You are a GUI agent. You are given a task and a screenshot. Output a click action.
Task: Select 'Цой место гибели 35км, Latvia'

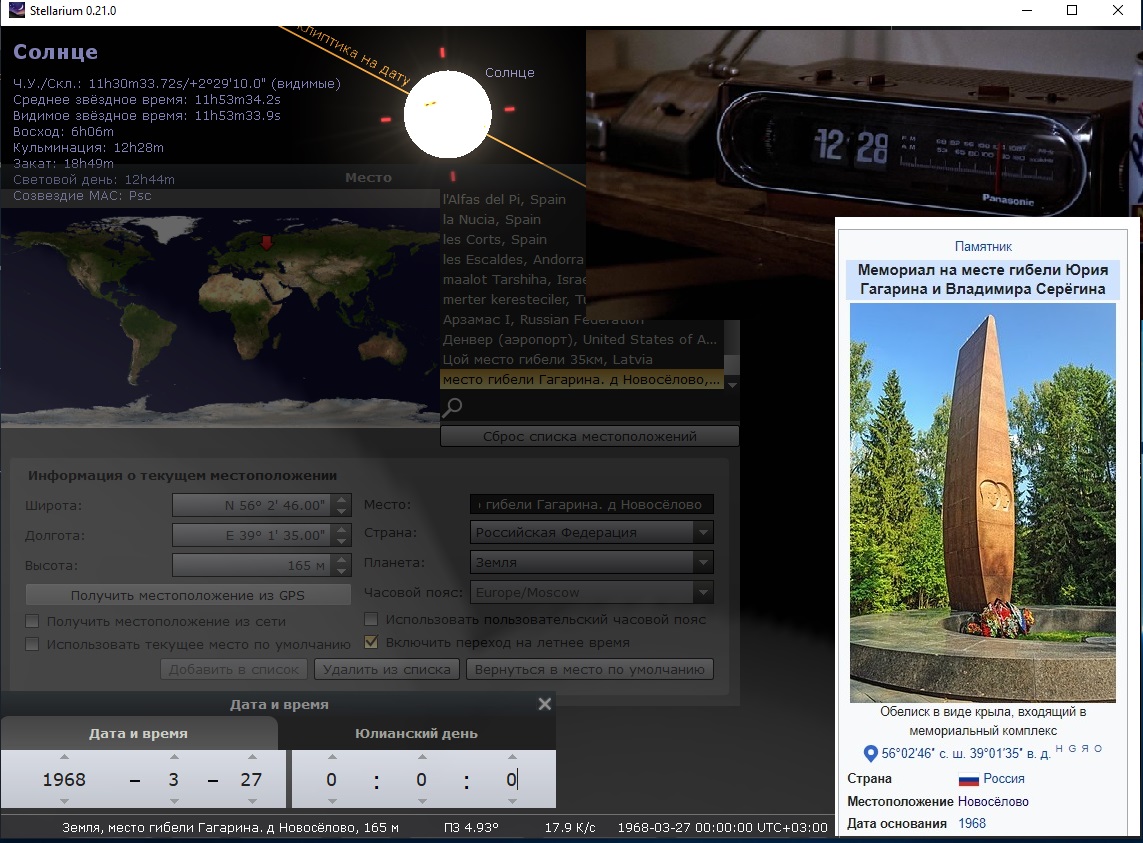(547, 360)
